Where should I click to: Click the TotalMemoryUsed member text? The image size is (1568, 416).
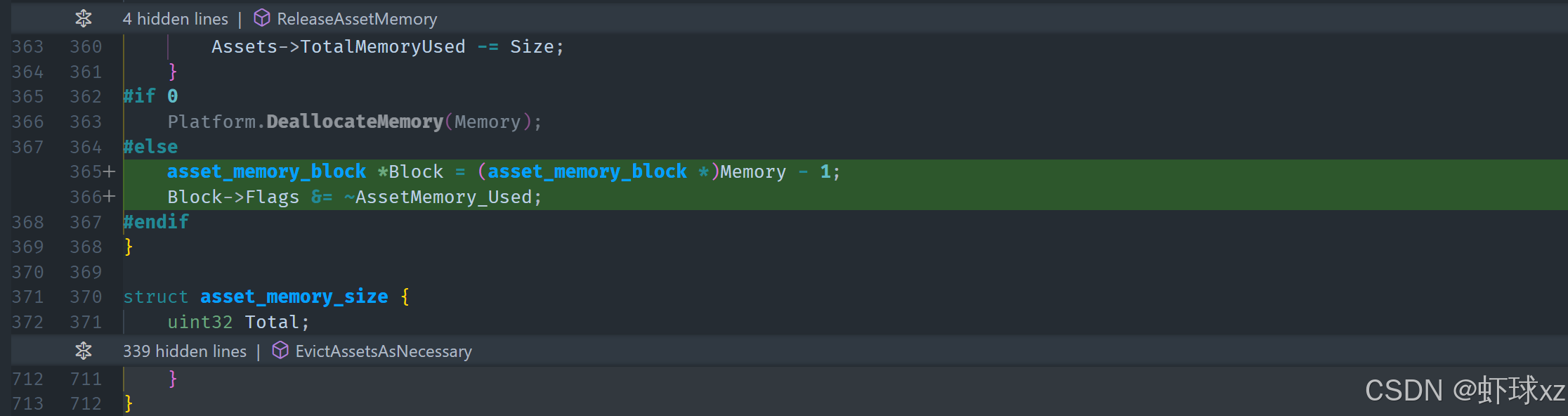(382, 47)
